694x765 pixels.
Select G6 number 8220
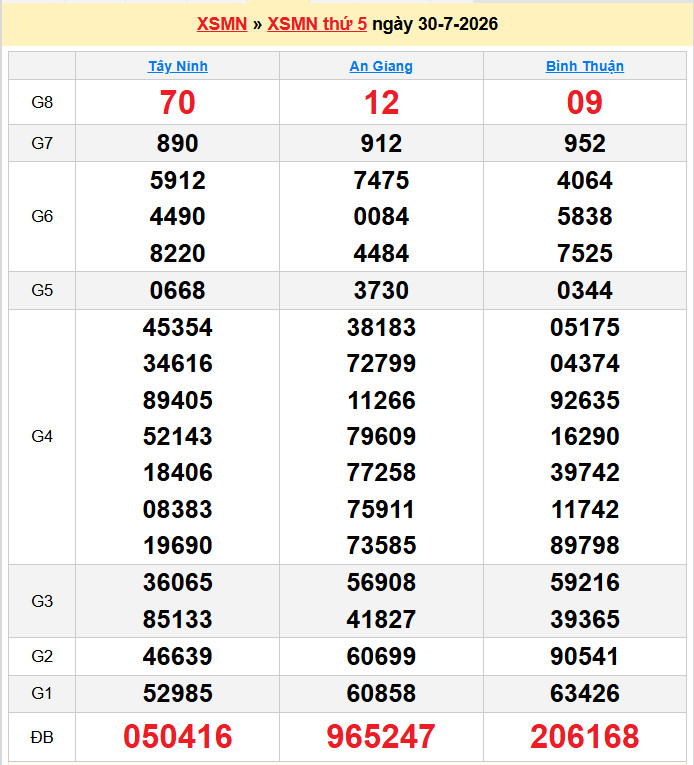(x=178, y=253)
